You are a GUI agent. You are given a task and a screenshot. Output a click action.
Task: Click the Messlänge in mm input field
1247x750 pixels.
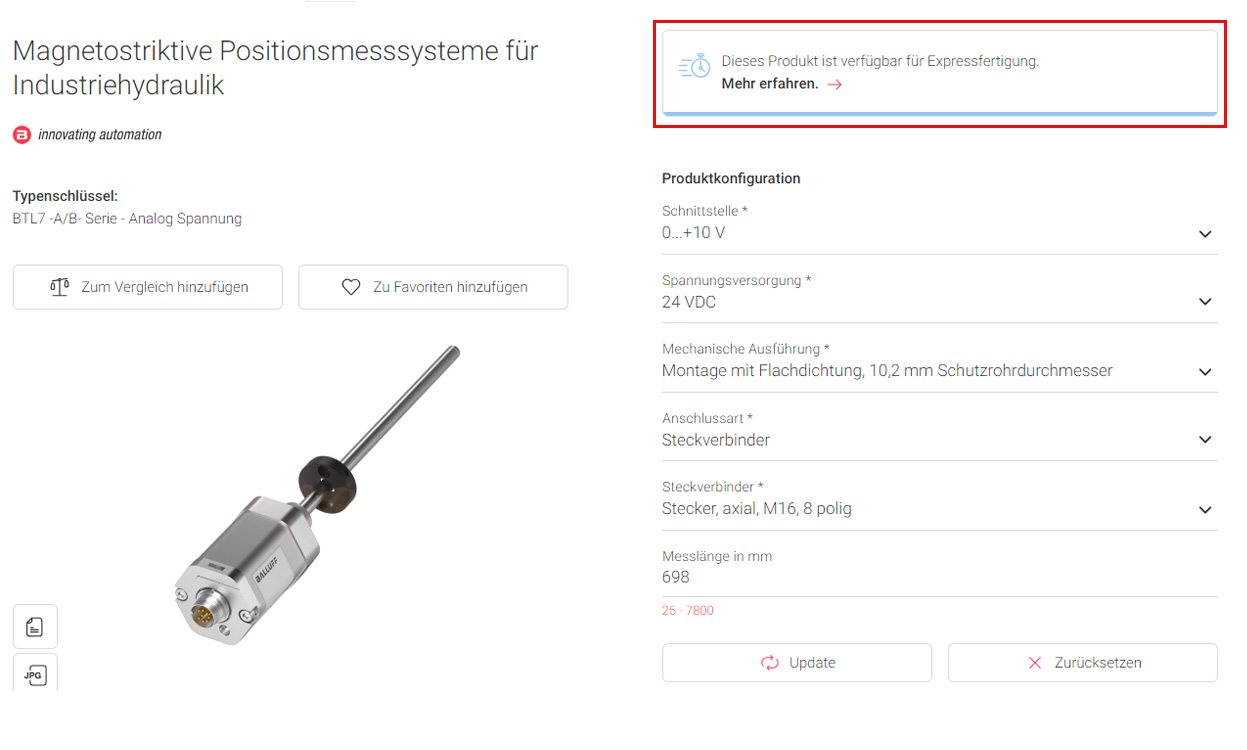click(938, 577)
